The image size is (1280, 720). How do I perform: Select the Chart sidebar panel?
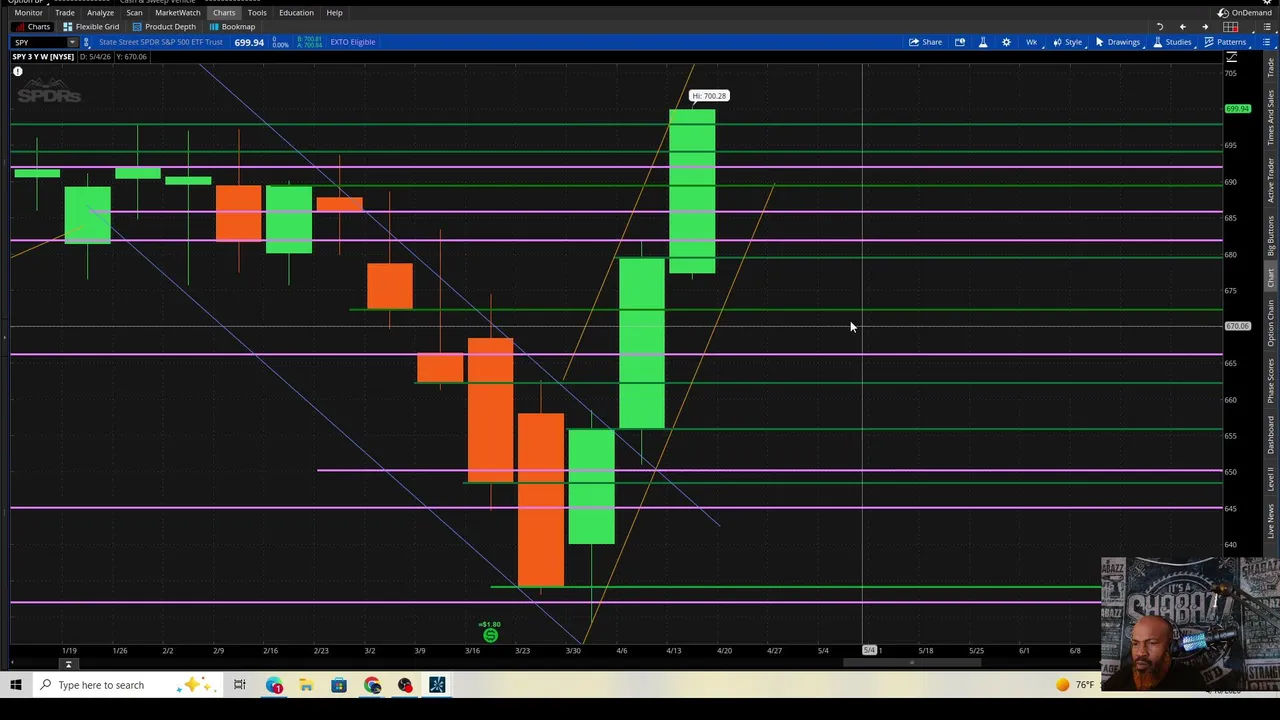coord(1272,278)
